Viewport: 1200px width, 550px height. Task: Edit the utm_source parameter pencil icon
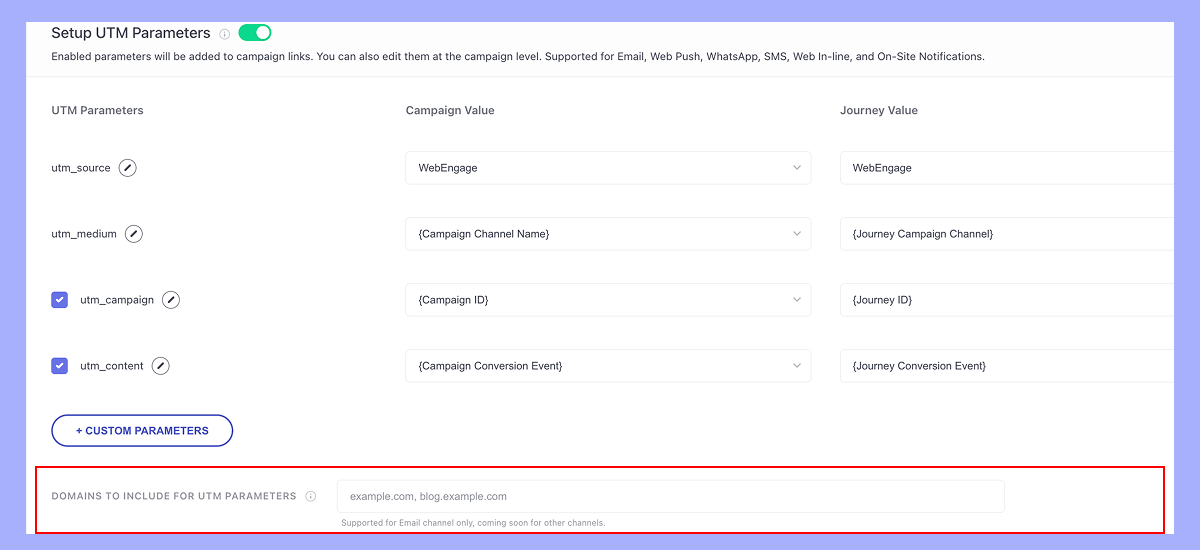tap(127, 168)
